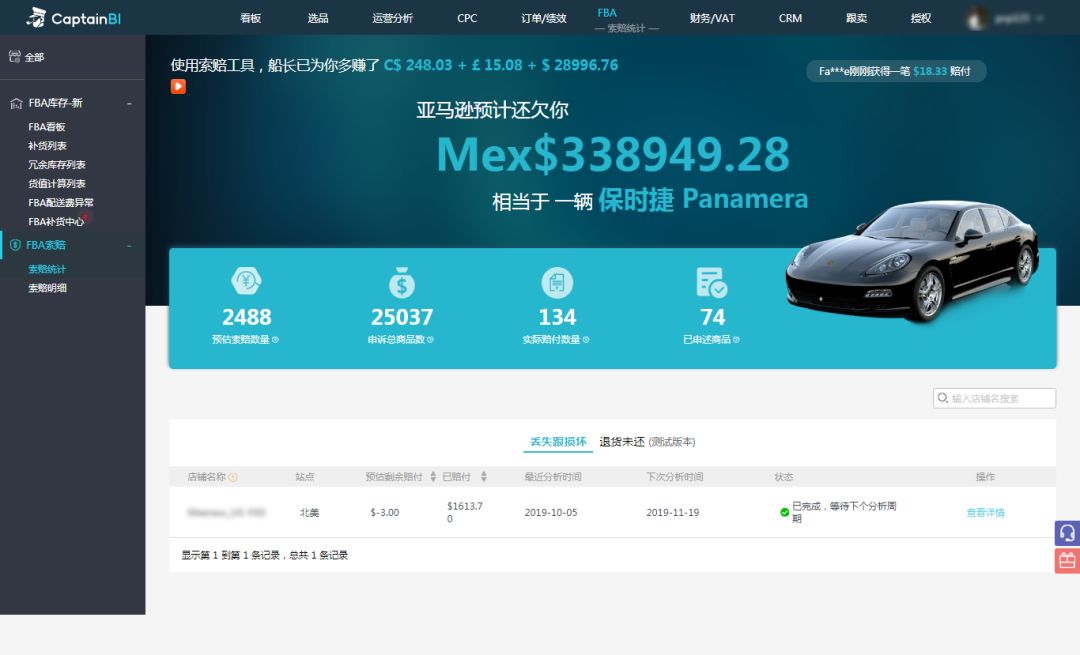This screenshot has height=655, width=1080.
Task: Sort by 已赔付 column arrows
Action: (484, 477)
